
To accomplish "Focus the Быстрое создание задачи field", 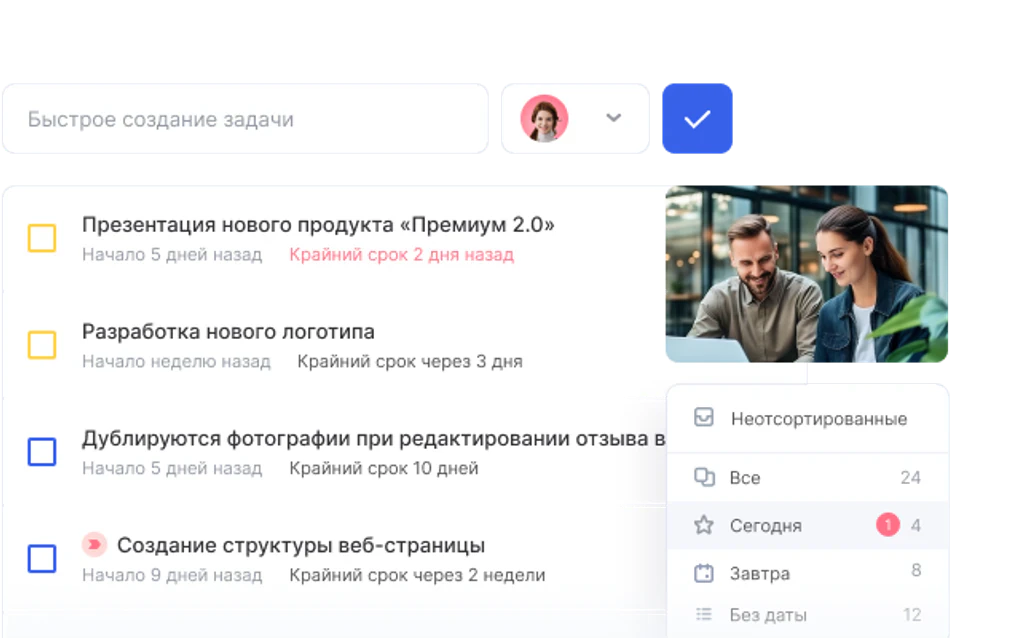I will click(x=246, y=119).
